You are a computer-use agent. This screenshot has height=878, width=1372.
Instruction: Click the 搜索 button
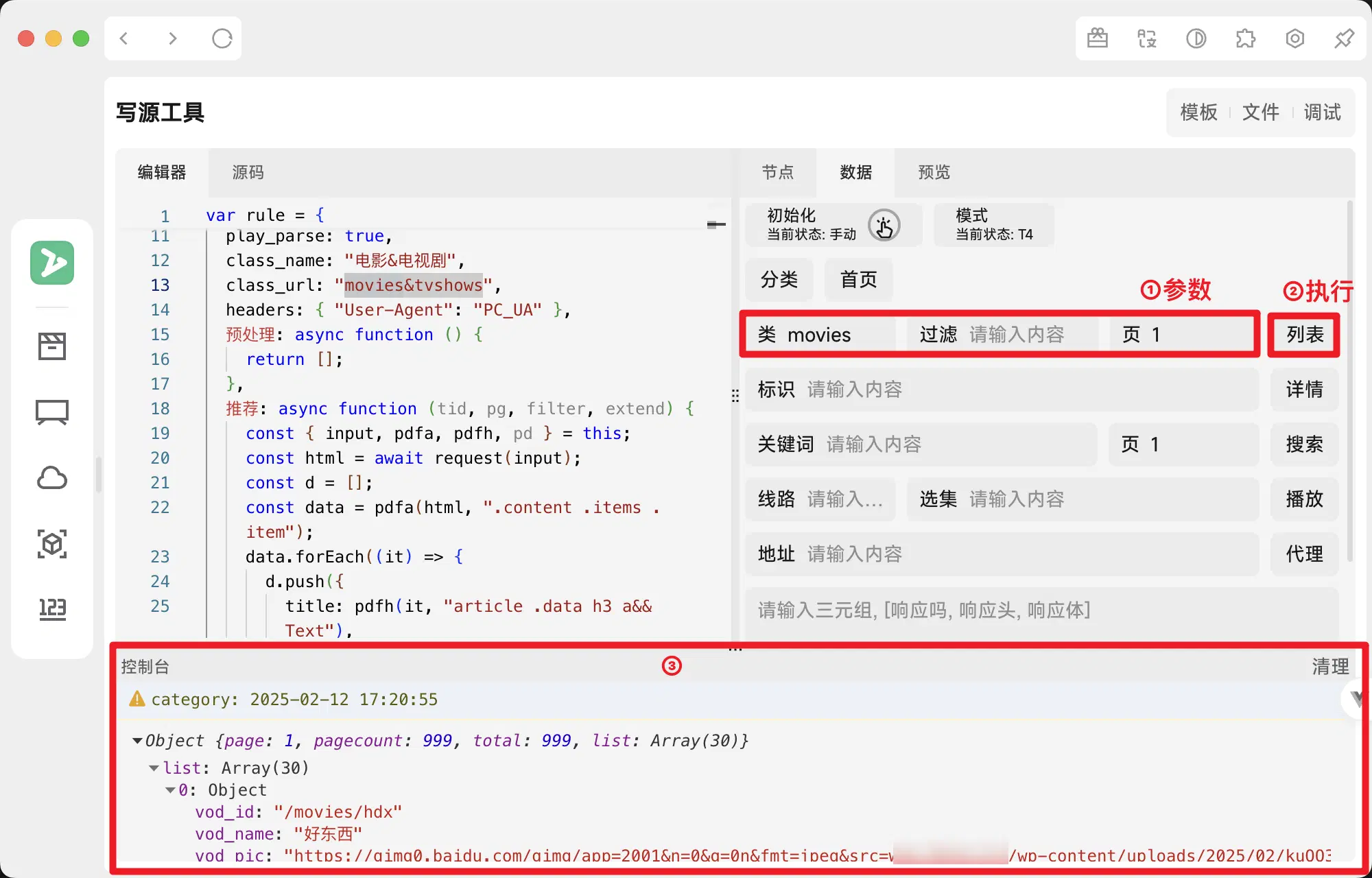[x=1305, y=444]
